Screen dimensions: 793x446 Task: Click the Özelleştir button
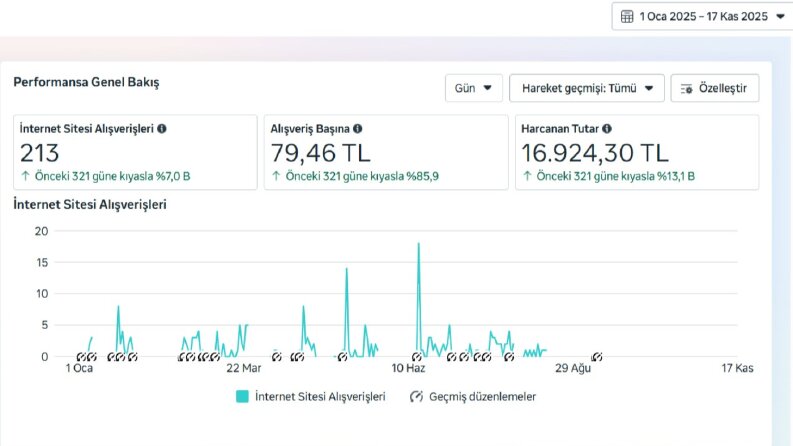715,88
